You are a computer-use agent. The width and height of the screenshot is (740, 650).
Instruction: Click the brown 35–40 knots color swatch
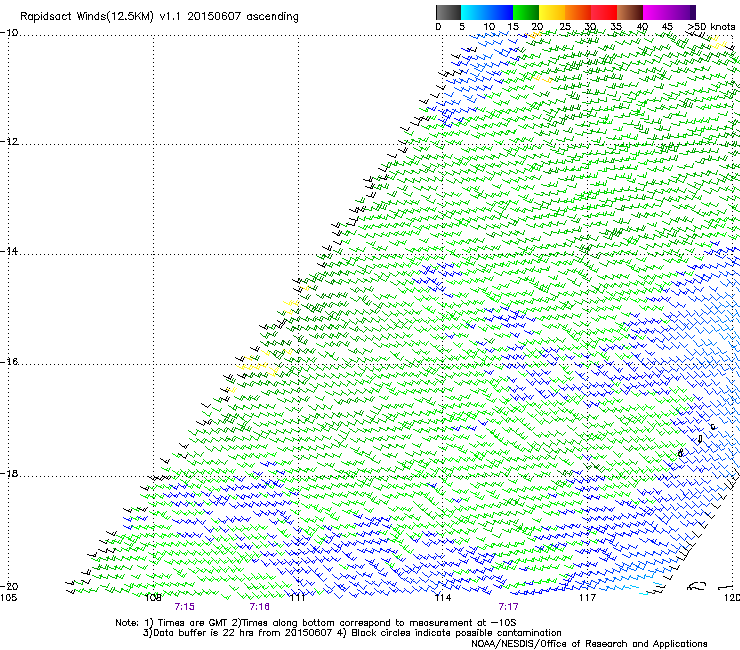[x=630, y=12]
